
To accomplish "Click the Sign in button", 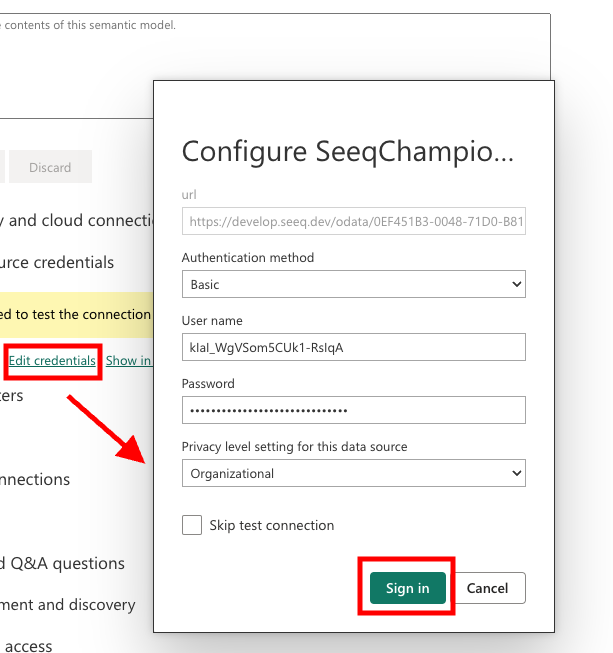I will 407,588.
